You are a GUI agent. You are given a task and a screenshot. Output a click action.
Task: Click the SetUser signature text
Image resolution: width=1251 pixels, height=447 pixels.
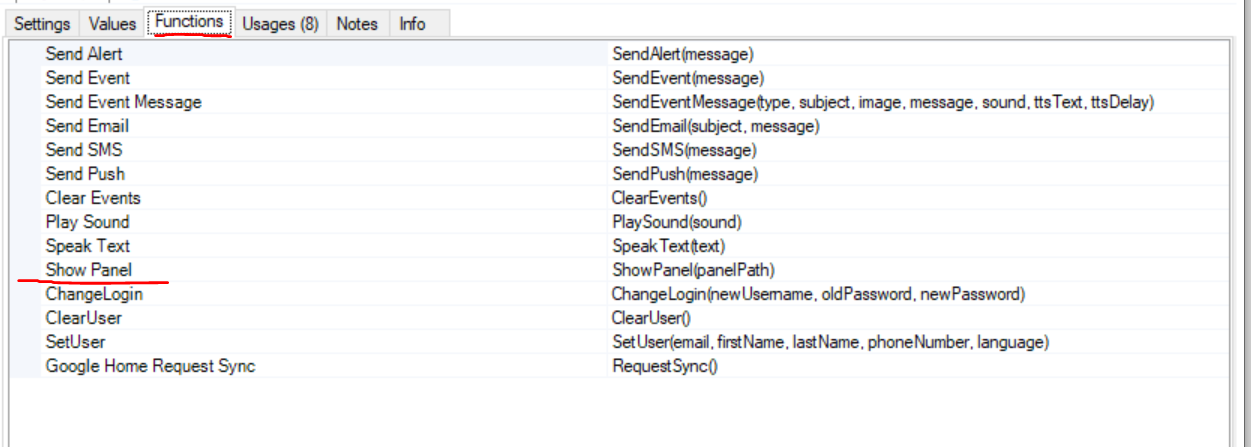pyautogui.click(x=830, y=342)
